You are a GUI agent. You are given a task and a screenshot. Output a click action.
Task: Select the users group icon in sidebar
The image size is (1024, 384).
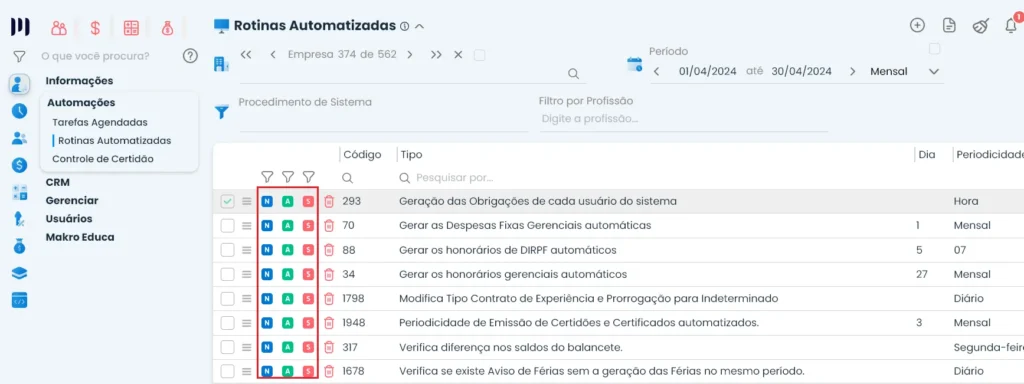click(20, 138)
